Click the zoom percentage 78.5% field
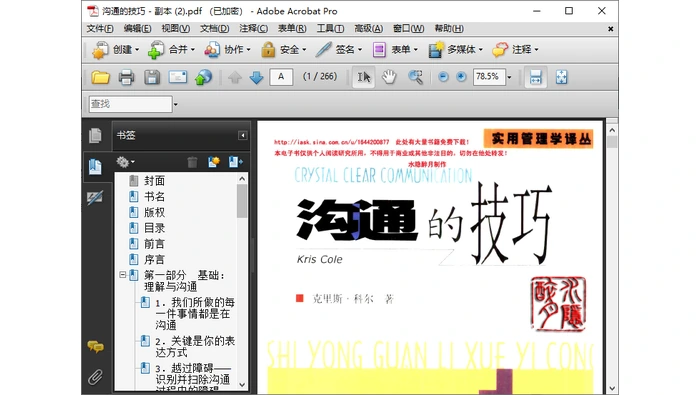The height and width of the screenshot is (395, 700). point(489,77)
